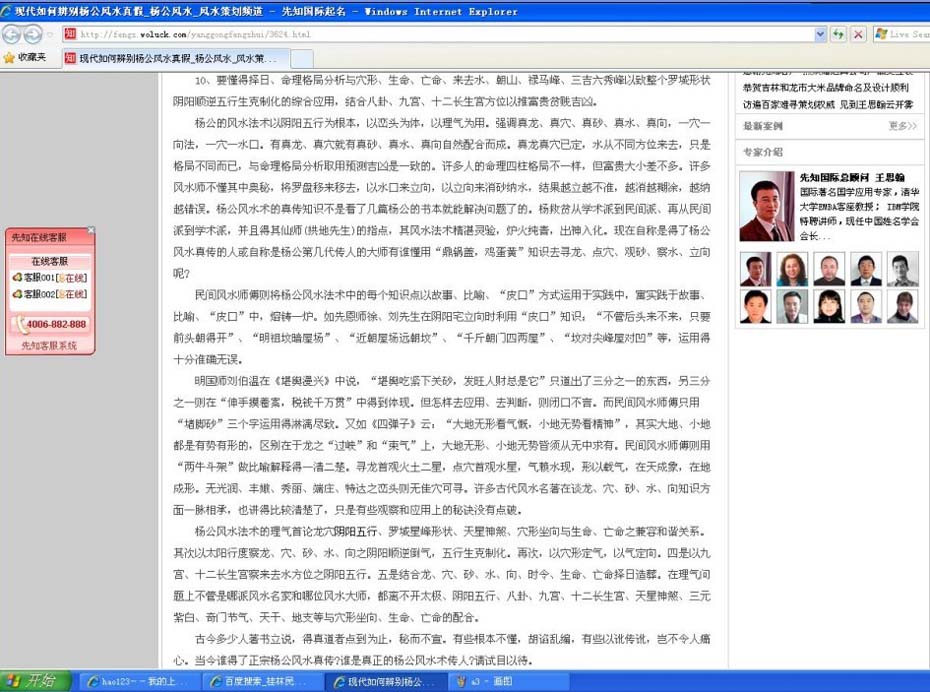Select the 现代如何辨别杨公风水真假 browser tab
Viewport: 930px width, 692px height.
(x=176, y=58)
